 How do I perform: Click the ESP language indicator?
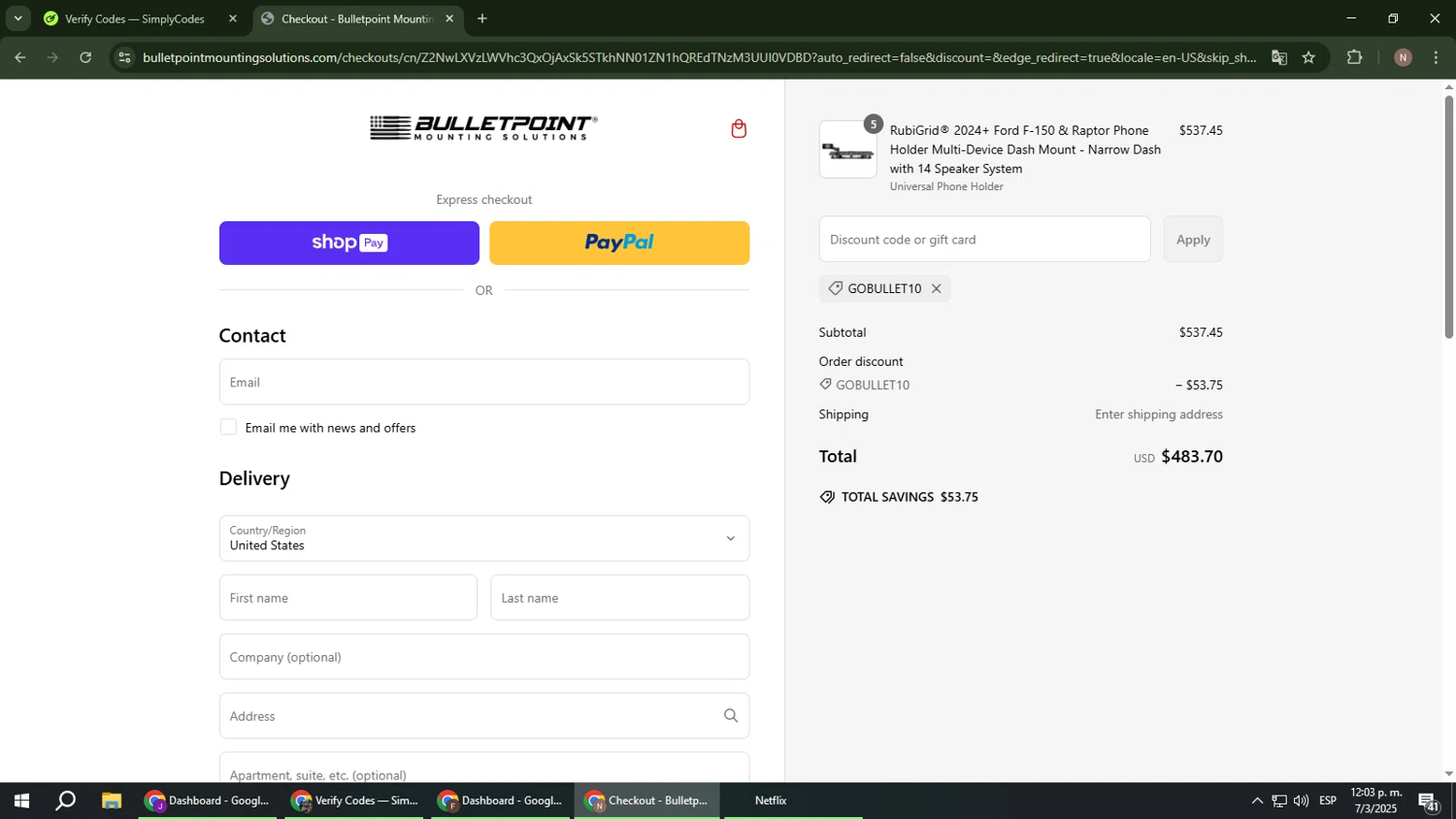pyautogui.click(x=1328, y=801)
